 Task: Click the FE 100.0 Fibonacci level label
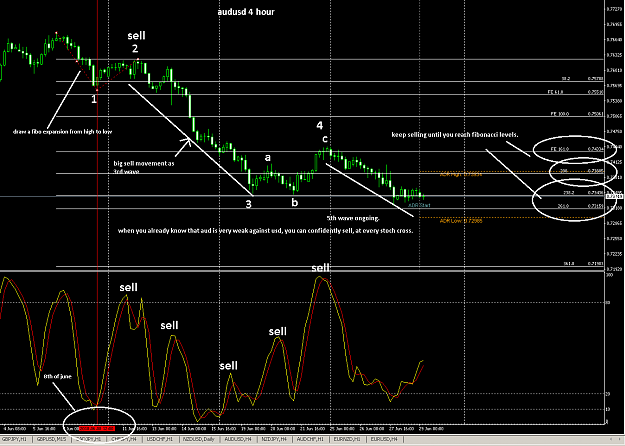click(x=560, y=114)
